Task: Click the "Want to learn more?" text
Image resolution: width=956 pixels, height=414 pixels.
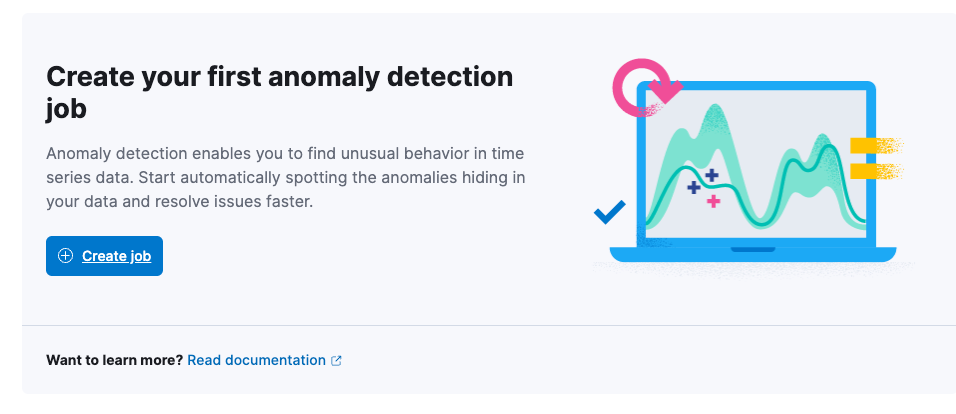Action: click(x=114, y=360)
